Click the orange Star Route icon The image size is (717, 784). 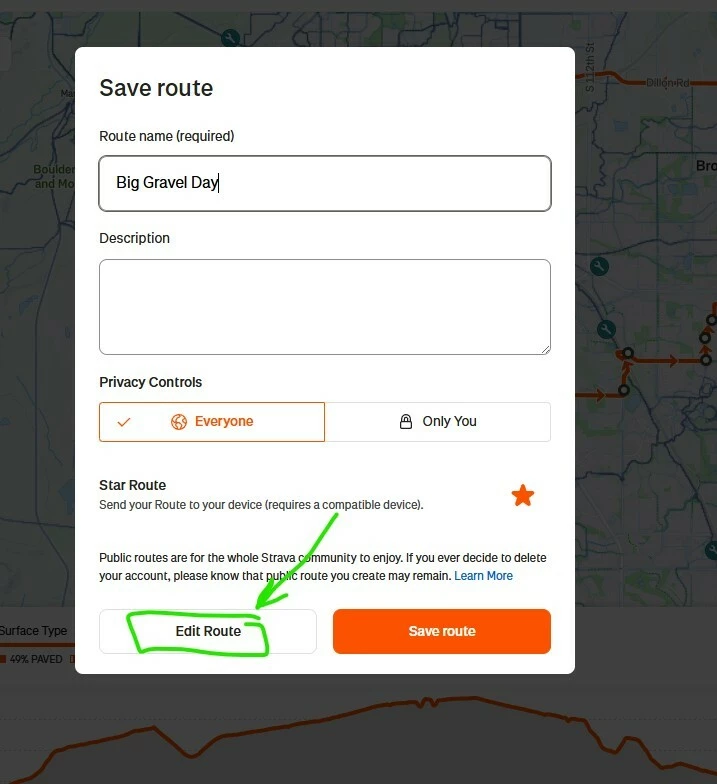tap(522, 496)
